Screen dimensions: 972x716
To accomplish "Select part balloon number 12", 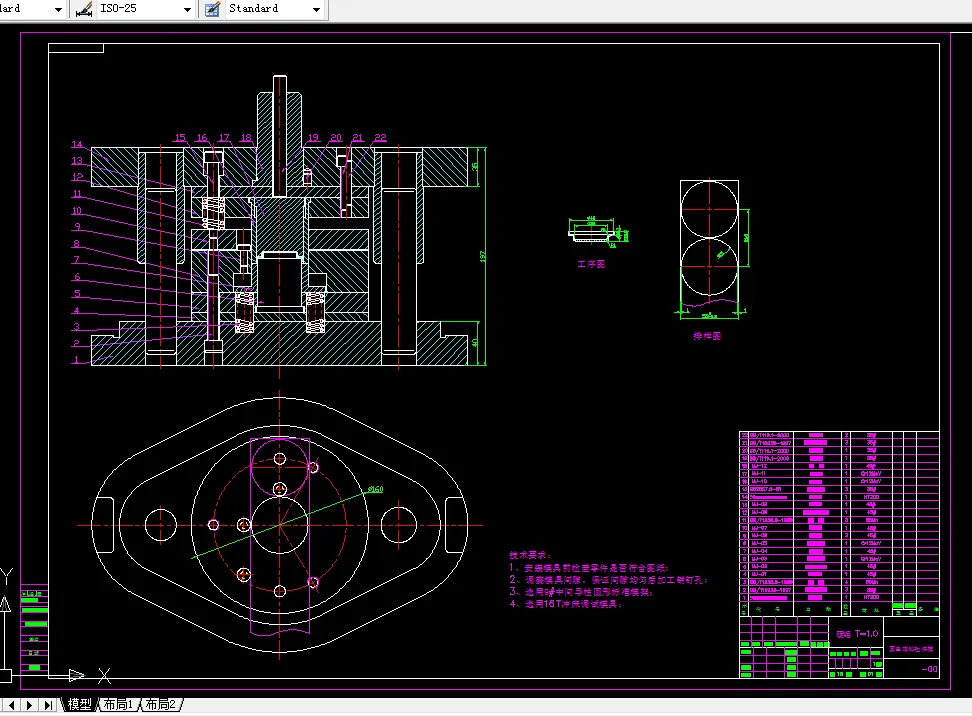I will pos(77,177).
